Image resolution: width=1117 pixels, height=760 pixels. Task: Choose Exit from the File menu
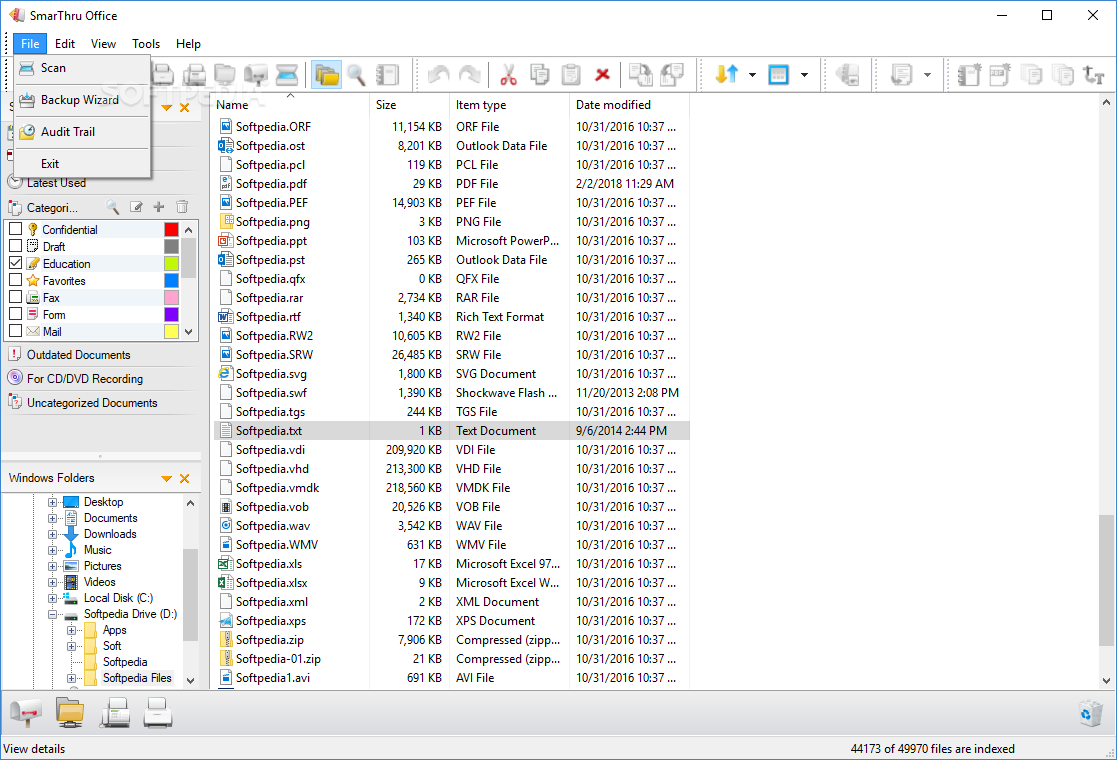pos(82,164)
